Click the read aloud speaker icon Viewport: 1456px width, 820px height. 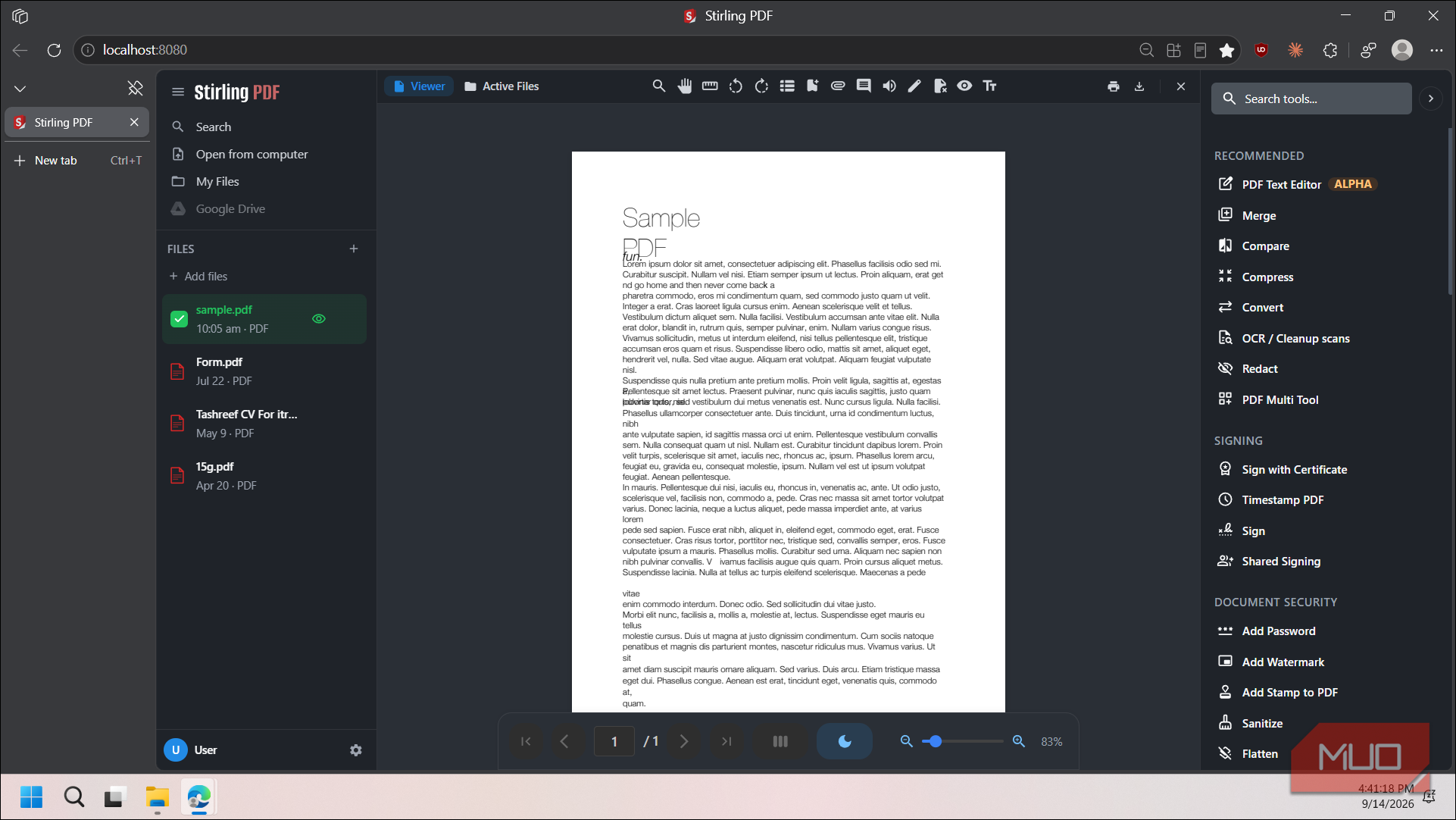[x=889, y=86]
